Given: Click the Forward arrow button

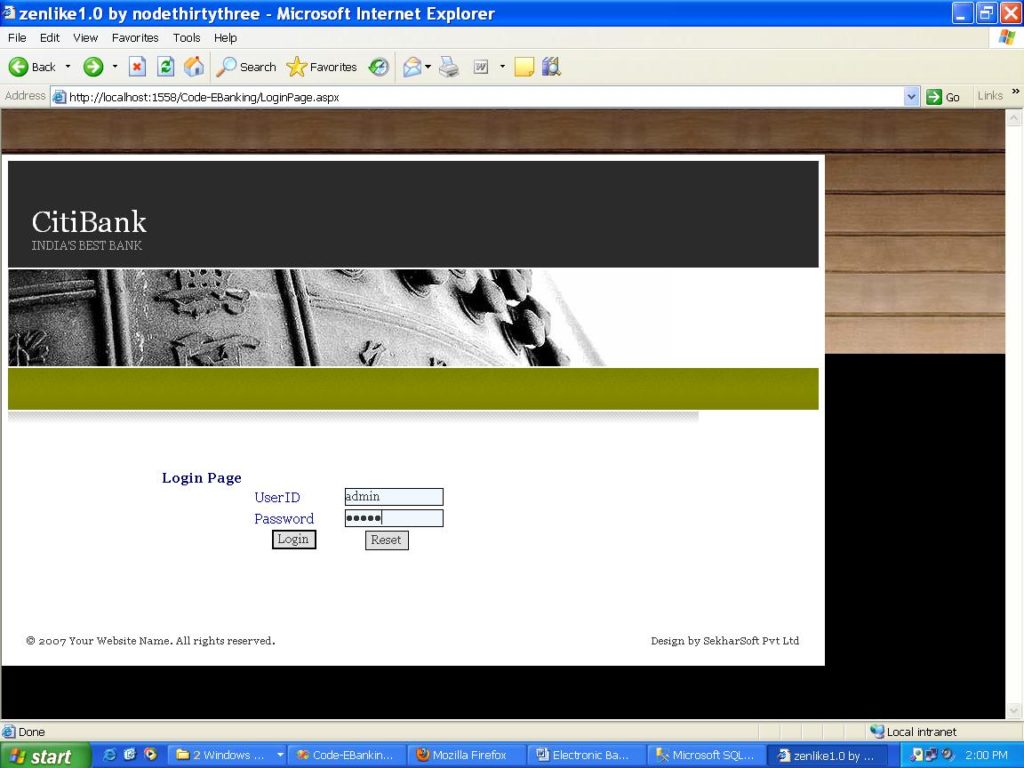Looking at the screenshot, I should pos(93,67).
